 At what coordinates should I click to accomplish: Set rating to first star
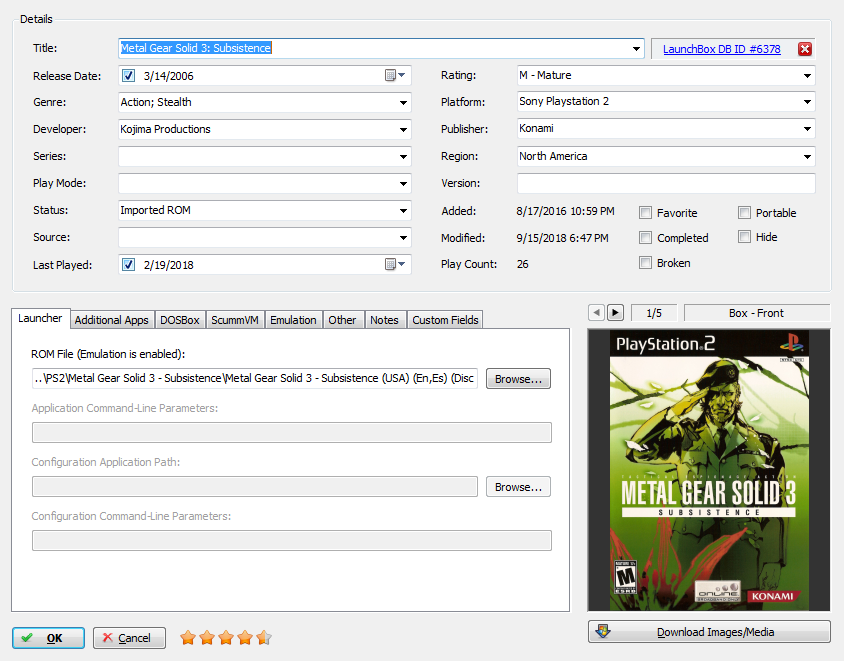point(188,638)
